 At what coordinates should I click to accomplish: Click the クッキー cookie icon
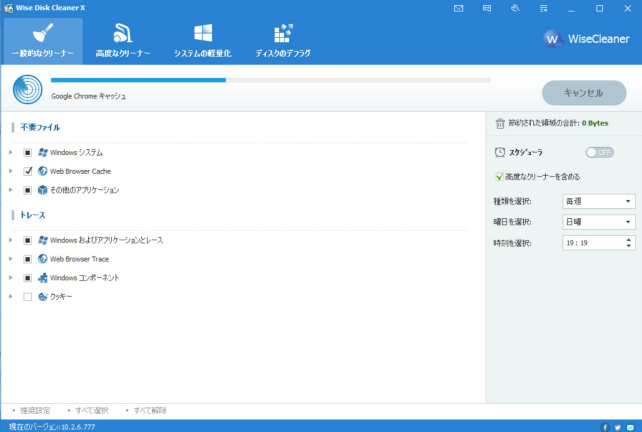[43, 296]
